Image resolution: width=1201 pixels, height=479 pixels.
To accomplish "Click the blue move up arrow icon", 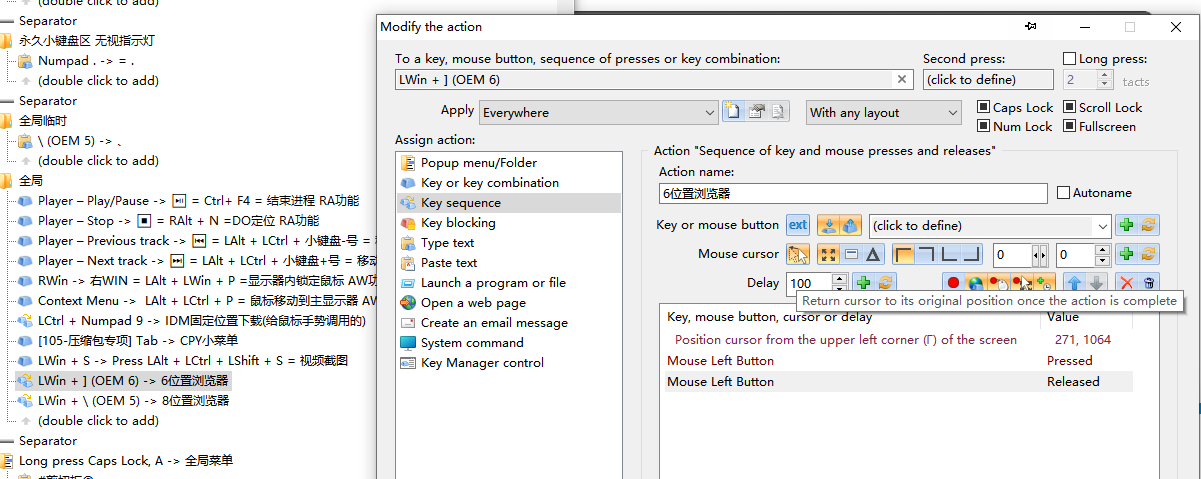I will (1074, 283).
